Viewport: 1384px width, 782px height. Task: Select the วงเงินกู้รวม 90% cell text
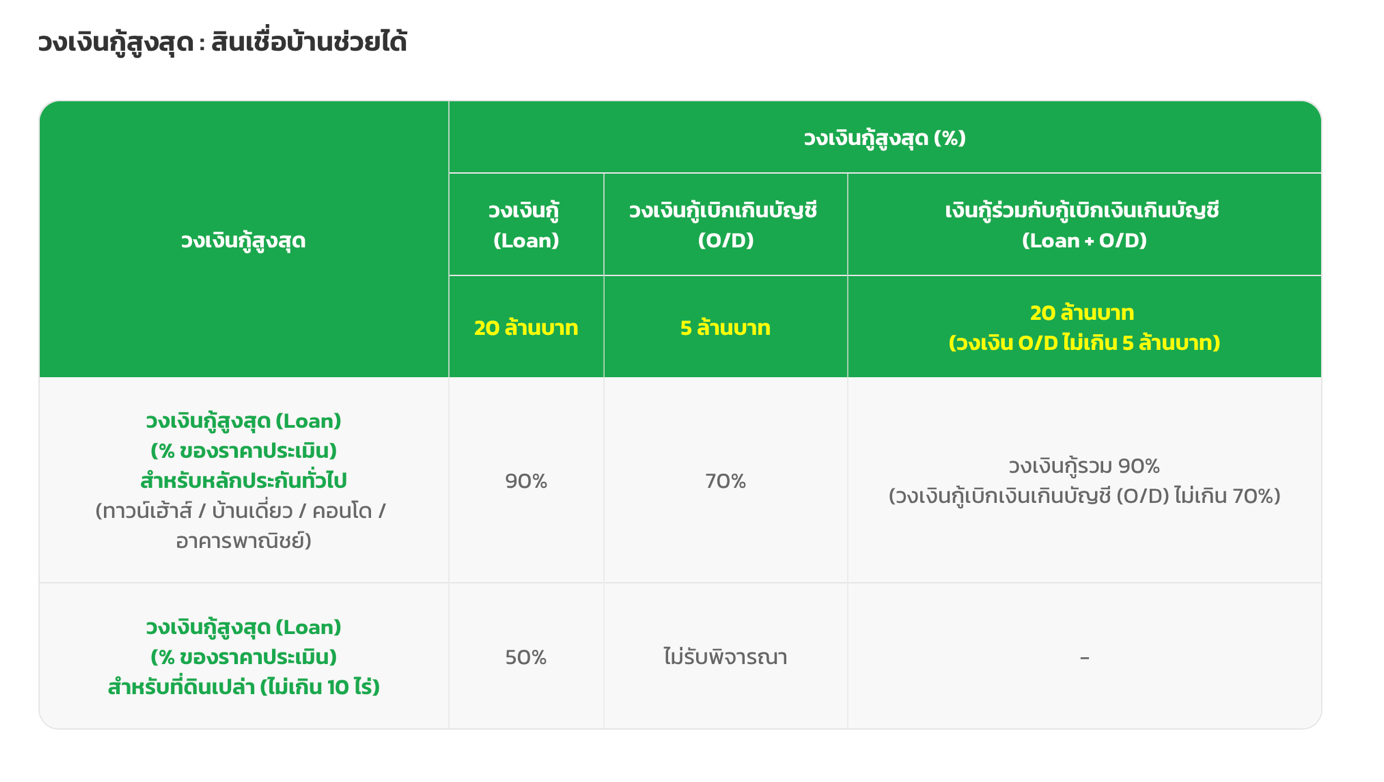[x=1084, y=466]
